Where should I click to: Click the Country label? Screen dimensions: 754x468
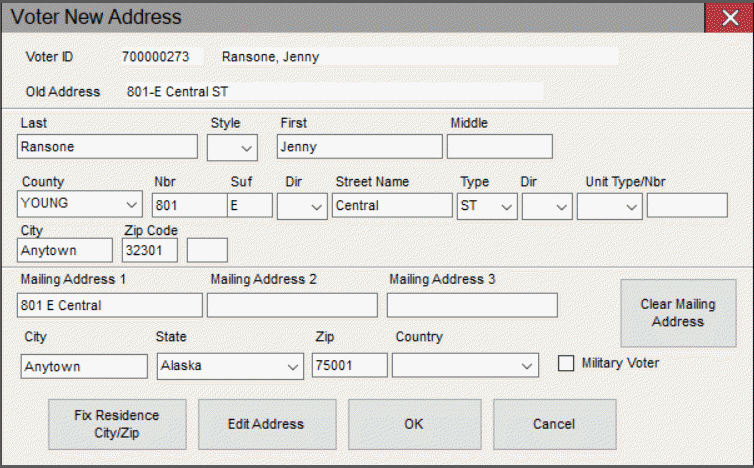click(419, 337)
